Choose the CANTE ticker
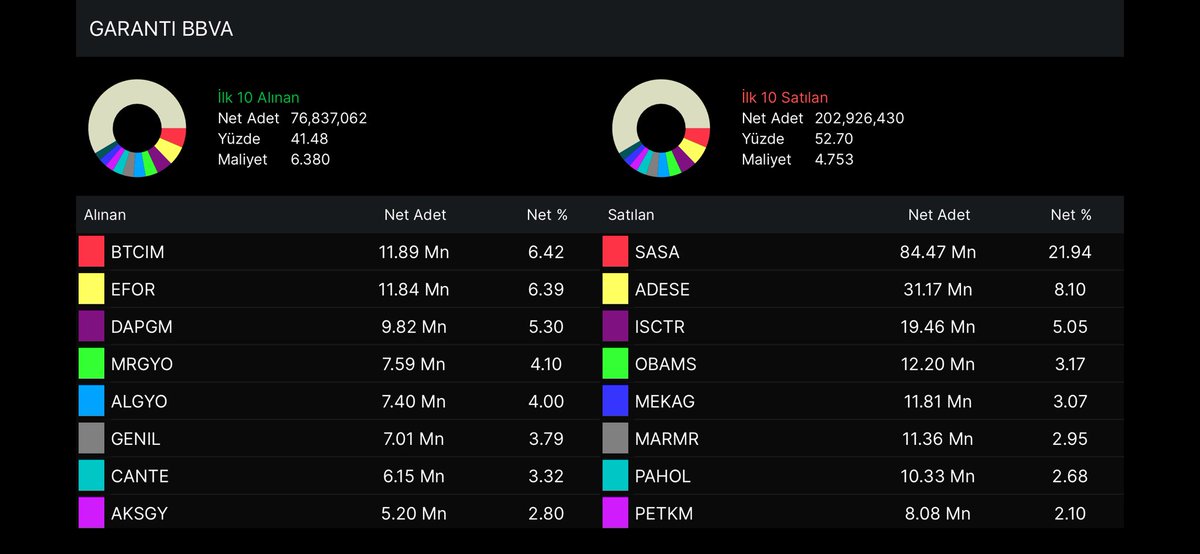 point(140,476)
